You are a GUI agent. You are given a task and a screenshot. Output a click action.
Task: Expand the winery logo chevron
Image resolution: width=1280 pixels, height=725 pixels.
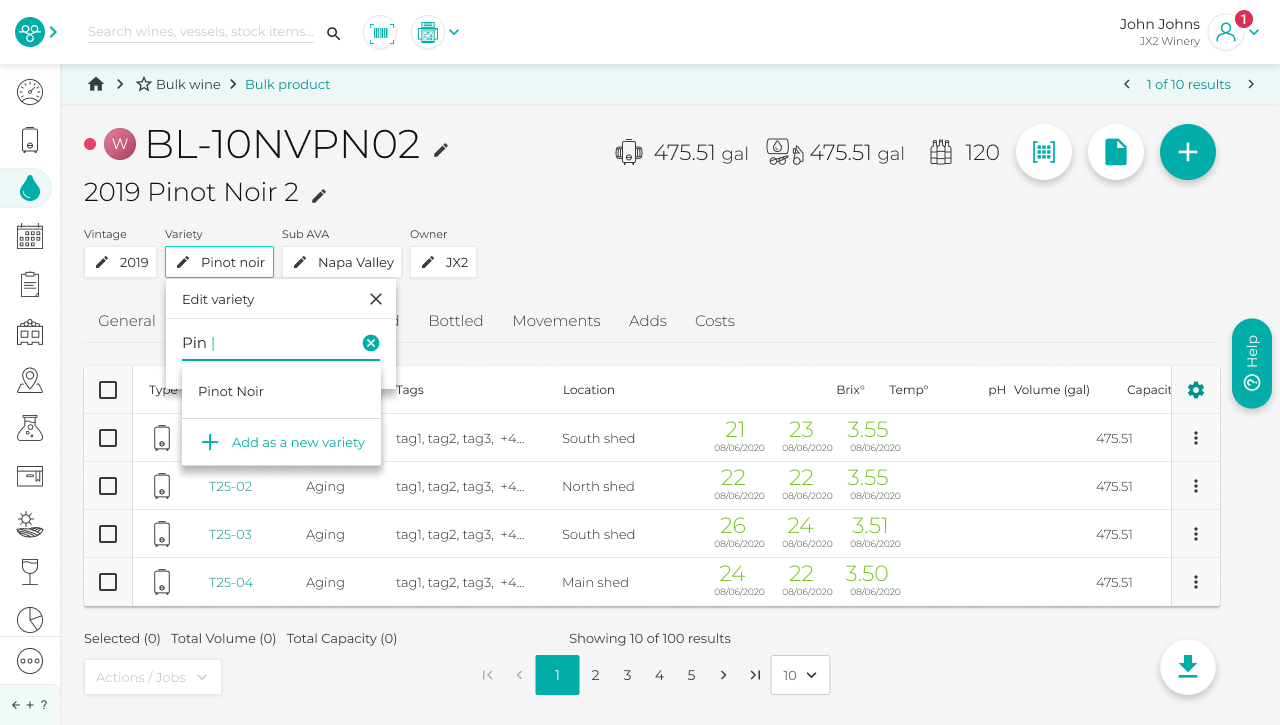[53, 32]
